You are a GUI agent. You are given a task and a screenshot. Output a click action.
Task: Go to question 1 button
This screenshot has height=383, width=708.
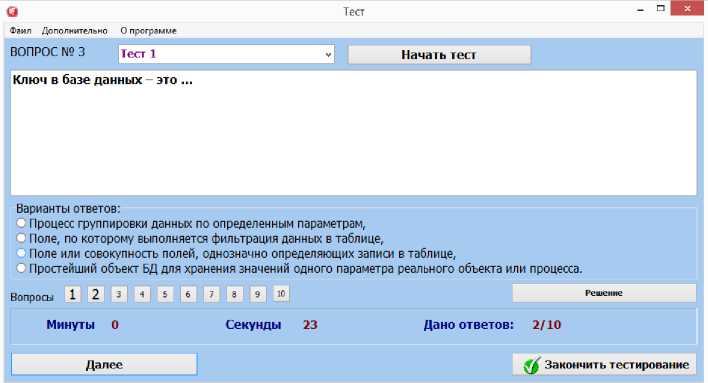[x=72, y=294]
